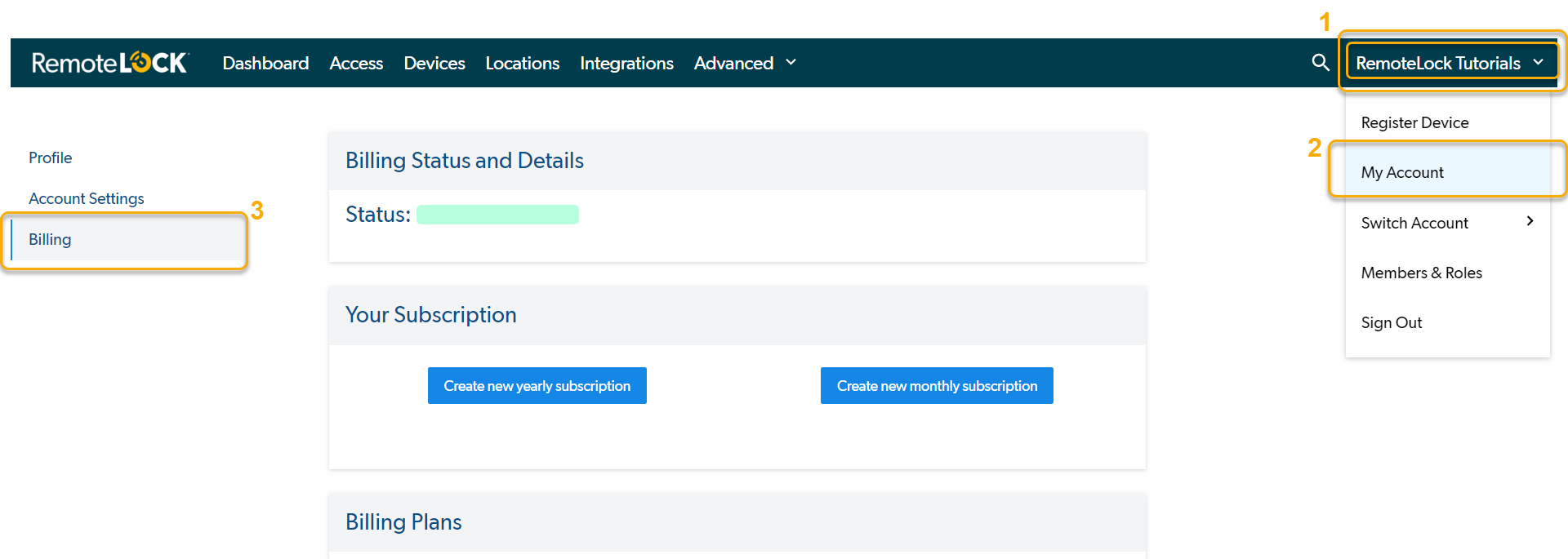Screen dimensions: 1568x559
Task: Click the Your Subscription heading
Action: (x=431, y=315)
